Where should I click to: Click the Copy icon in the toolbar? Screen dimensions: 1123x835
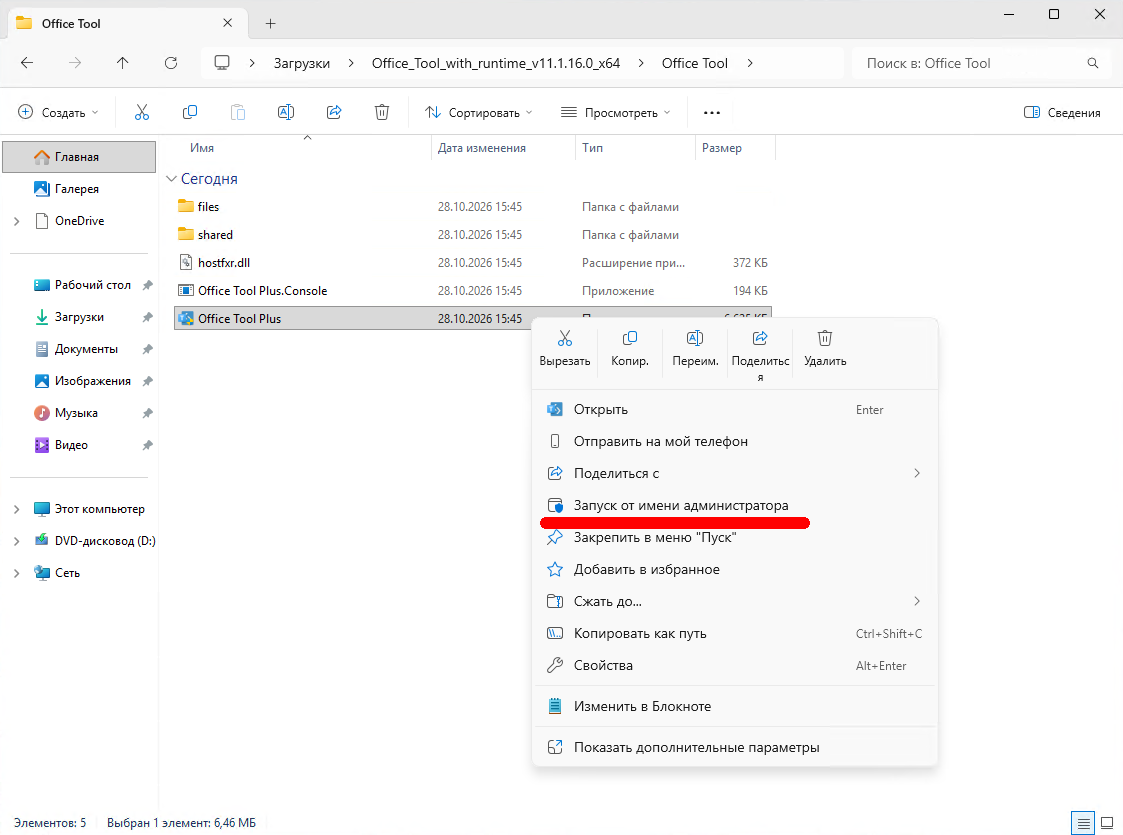(x=190, y=112)
